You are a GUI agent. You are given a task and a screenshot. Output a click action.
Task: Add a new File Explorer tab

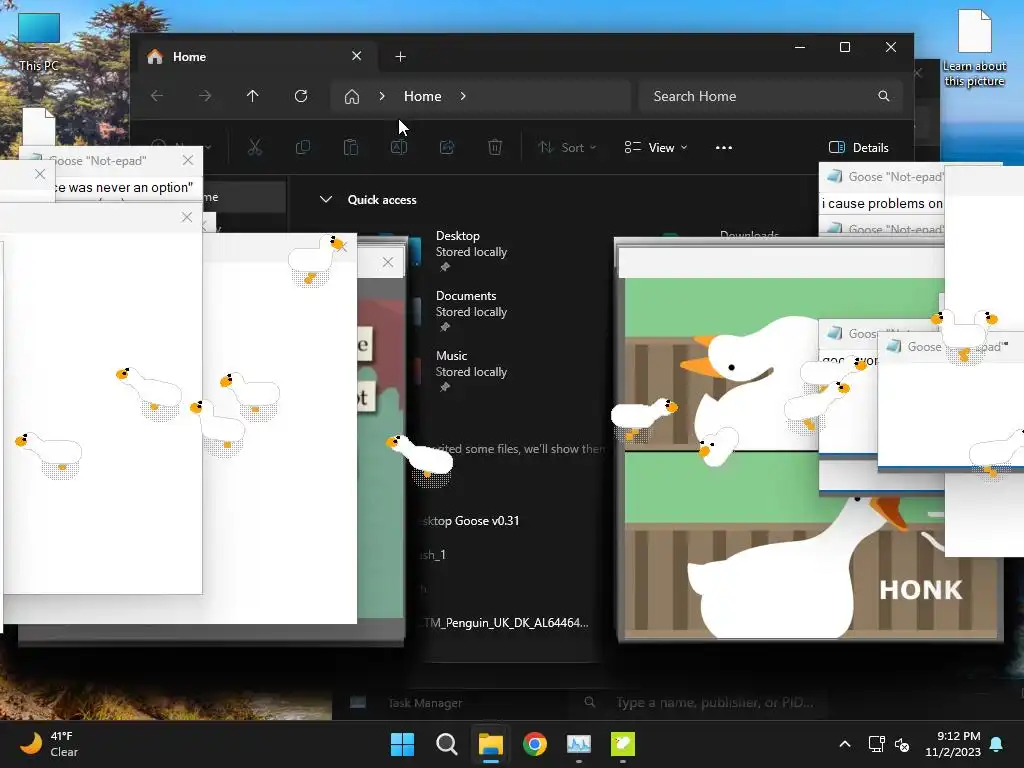point(400,57)
